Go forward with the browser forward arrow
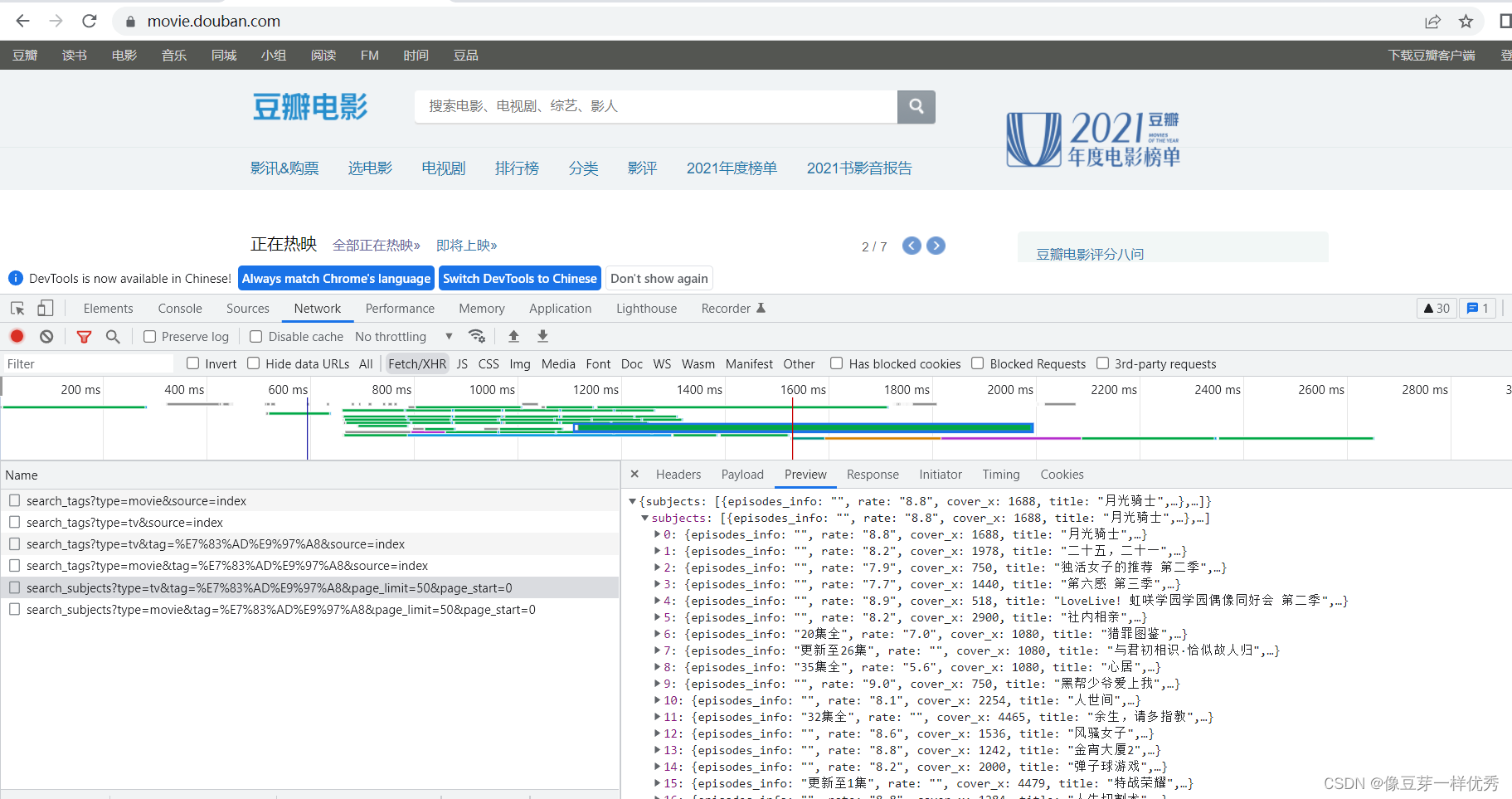The height and width of the screenshot is (799, 1512). pyautogui.click(x=56, y=21)
